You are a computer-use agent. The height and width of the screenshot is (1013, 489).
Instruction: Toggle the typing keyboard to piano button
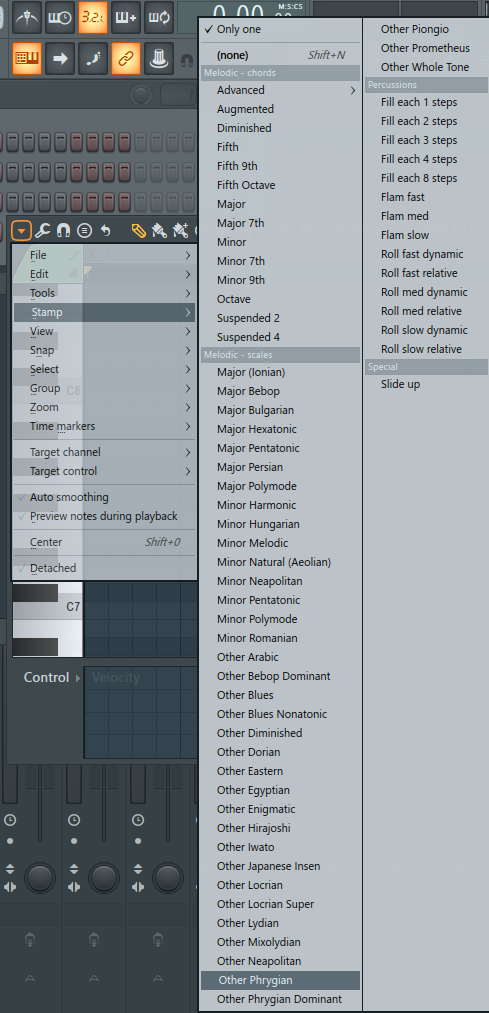[x=27, y=58]
